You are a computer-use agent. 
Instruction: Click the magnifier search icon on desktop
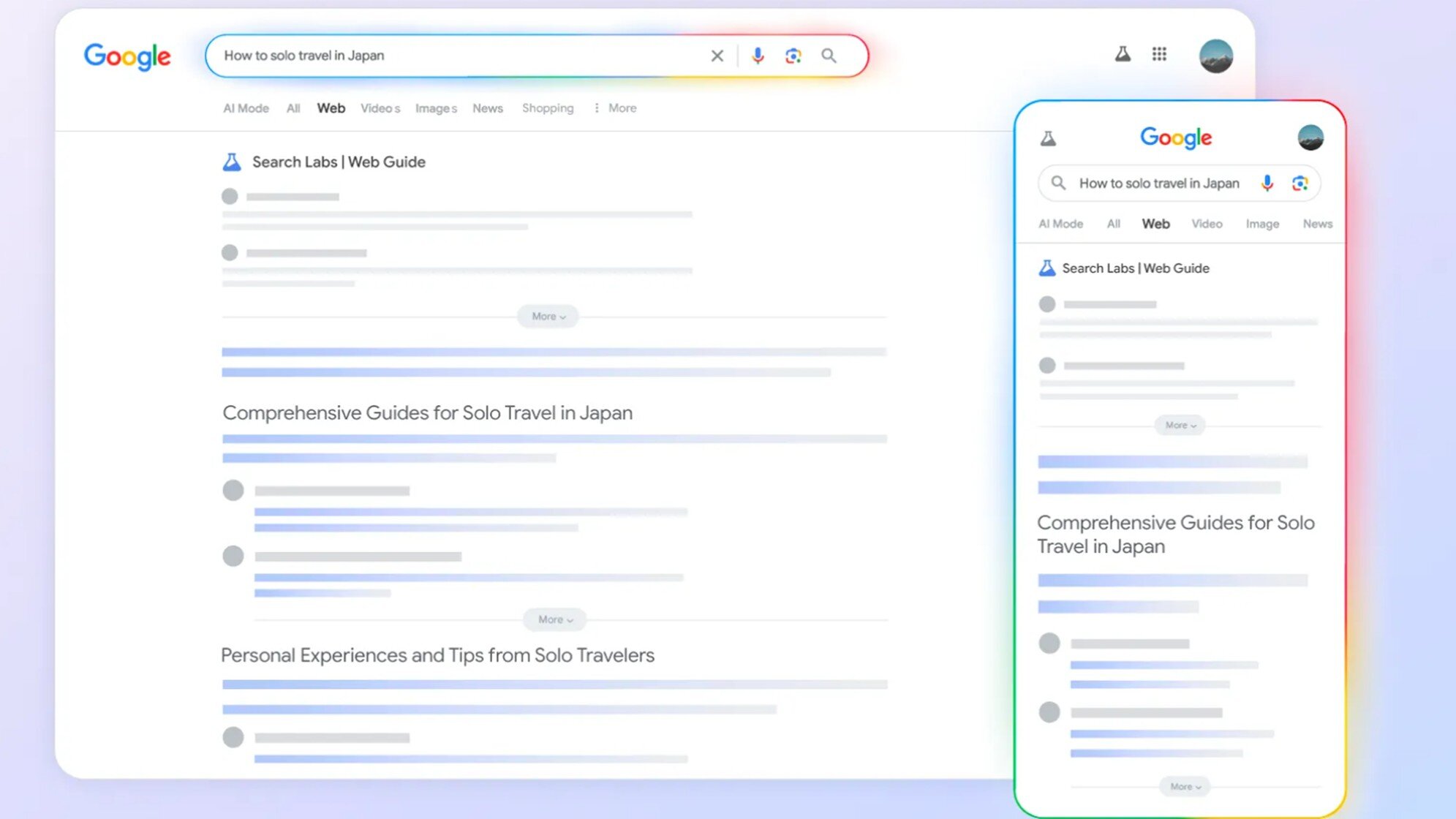(x=829, y=56)
